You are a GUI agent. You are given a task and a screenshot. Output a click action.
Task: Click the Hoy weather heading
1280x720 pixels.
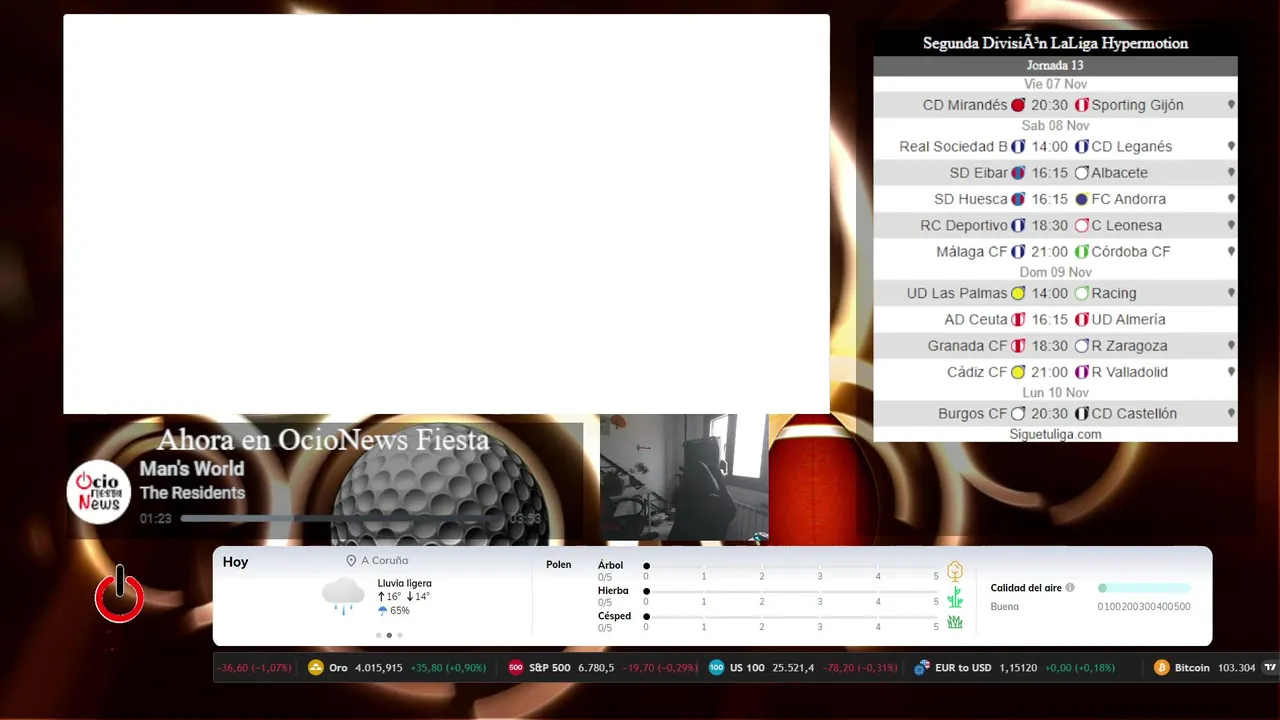coord(236,562)
